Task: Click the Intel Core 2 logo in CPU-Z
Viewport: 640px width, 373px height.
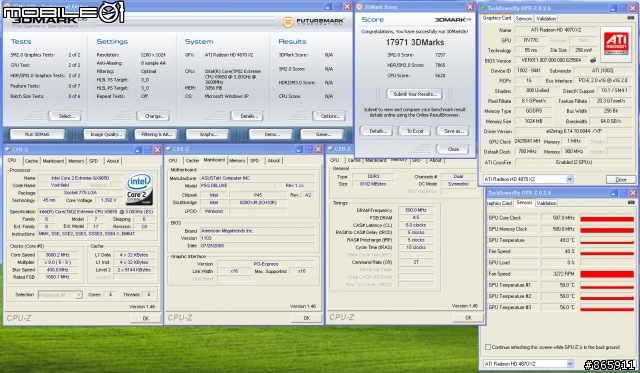Action: (139, 189)
